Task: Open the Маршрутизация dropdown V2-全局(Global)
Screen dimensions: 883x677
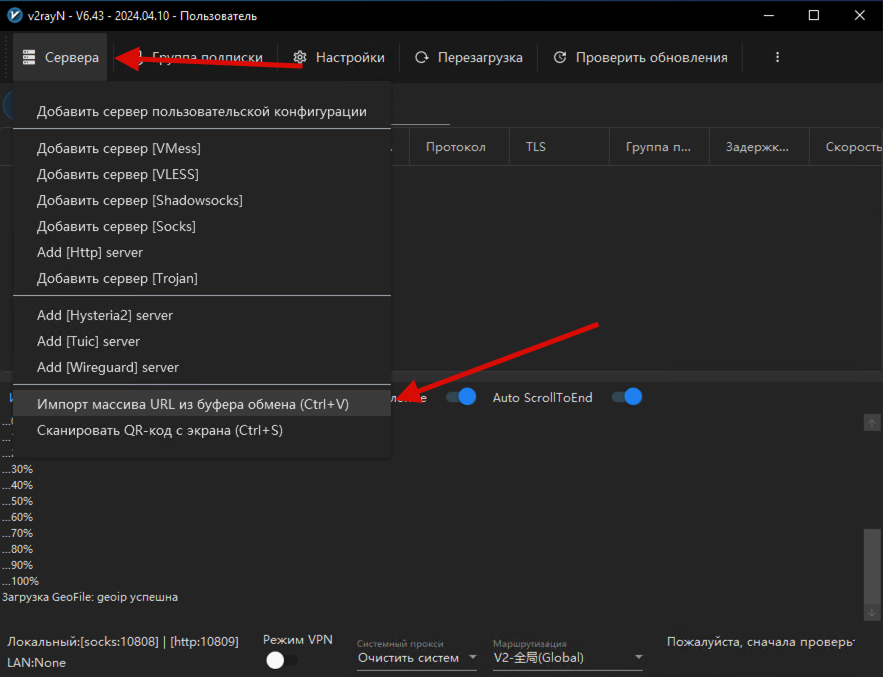Action: (x=568, y=657)
